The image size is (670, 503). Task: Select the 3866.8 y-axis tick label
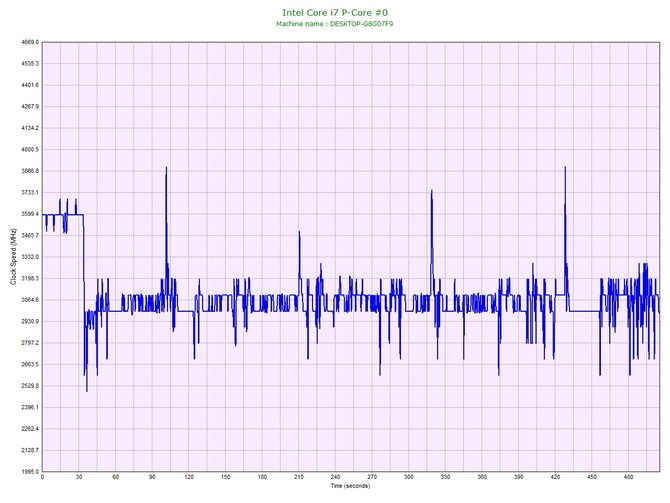[30, 171]
